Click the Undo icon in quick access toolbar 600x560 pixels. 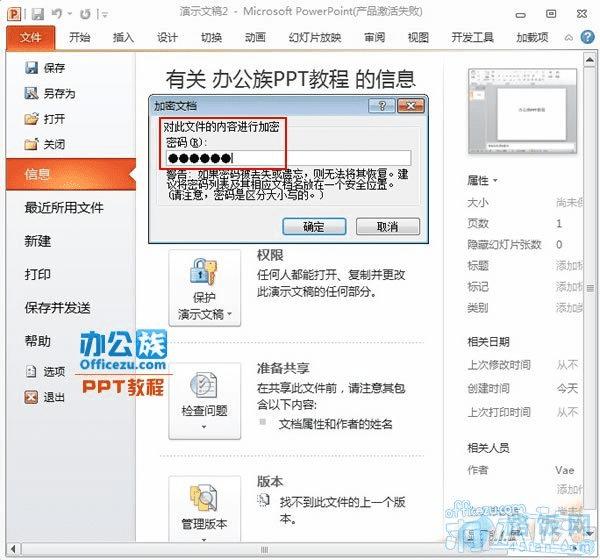[x=57, y=14]
